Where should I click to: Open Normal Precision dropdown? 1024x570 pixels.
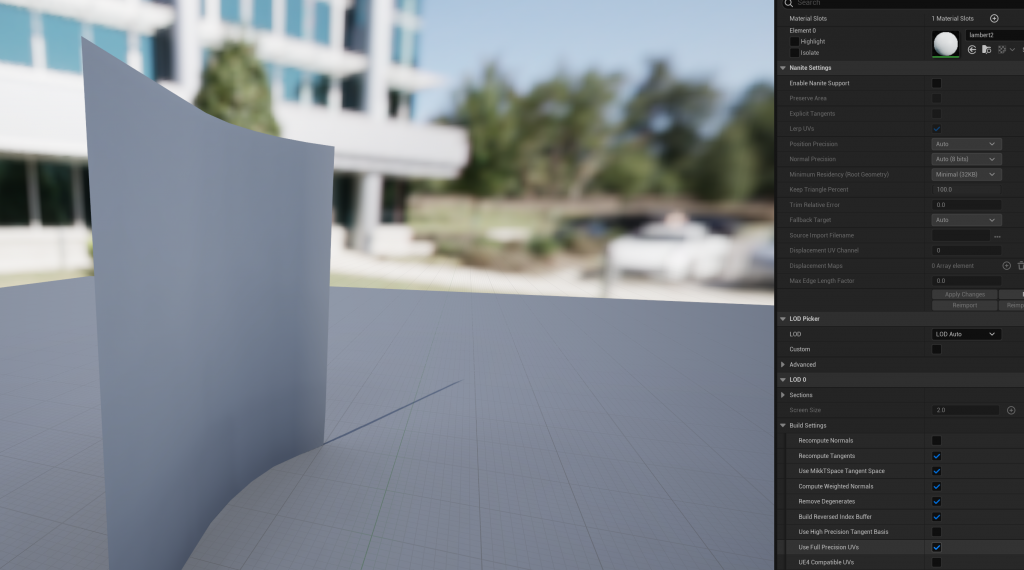tap(966, 159)
